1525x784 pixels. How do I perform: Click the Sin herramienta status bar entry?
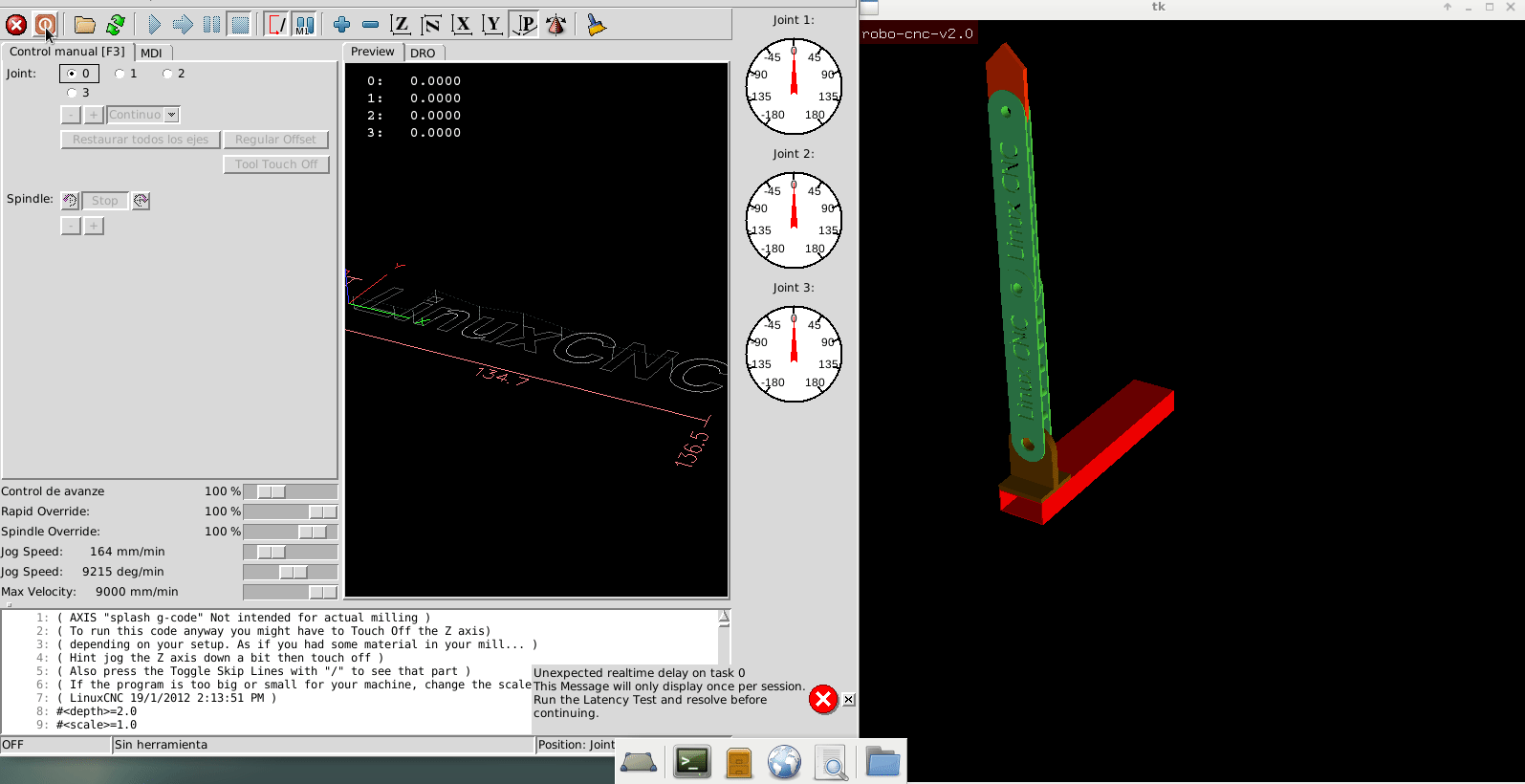pyautogui.click(x=323, y=745)
